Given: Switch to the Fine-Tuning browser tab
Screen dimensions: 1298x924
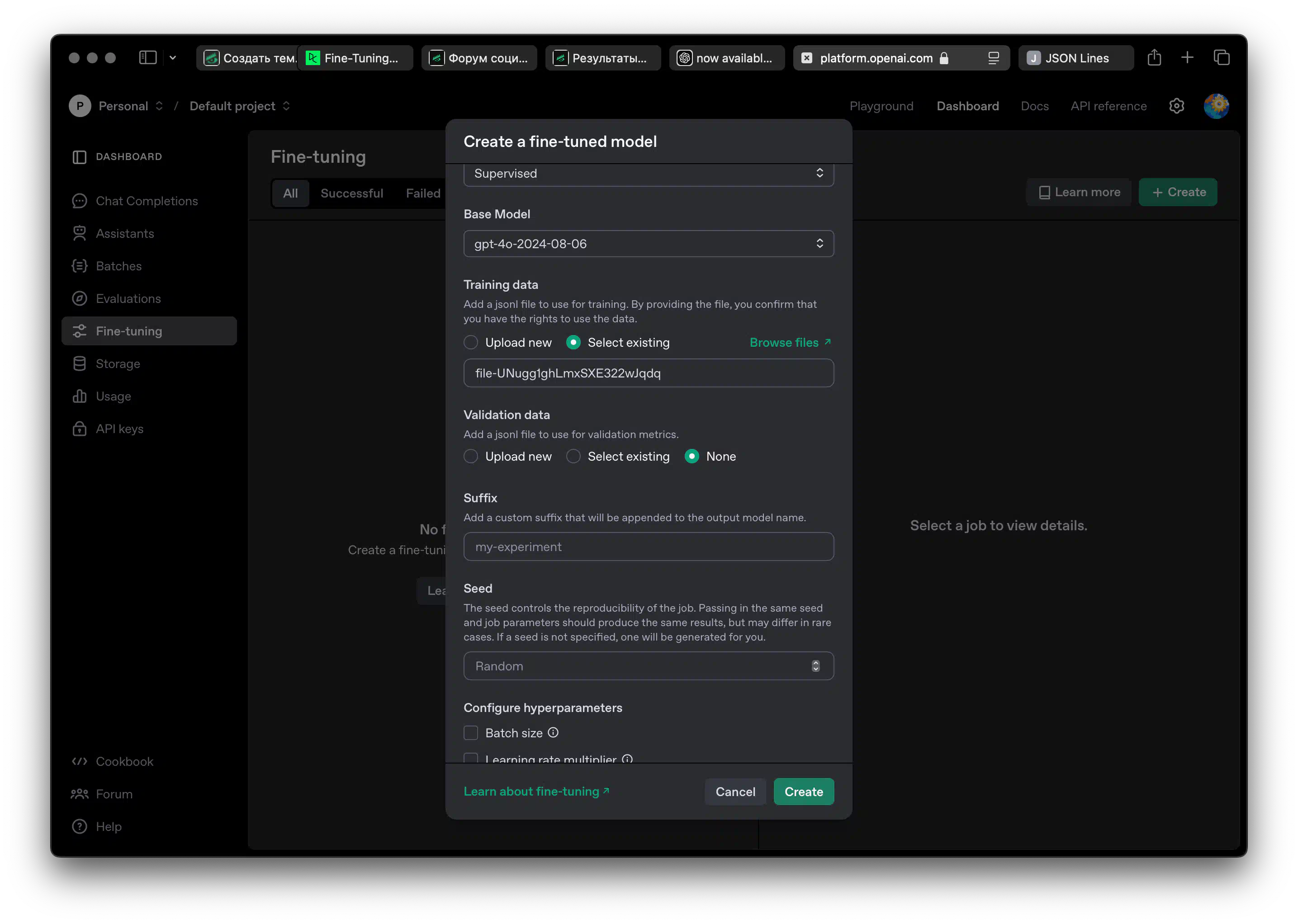Looking at the screenshot, I should tap(355, 58).
